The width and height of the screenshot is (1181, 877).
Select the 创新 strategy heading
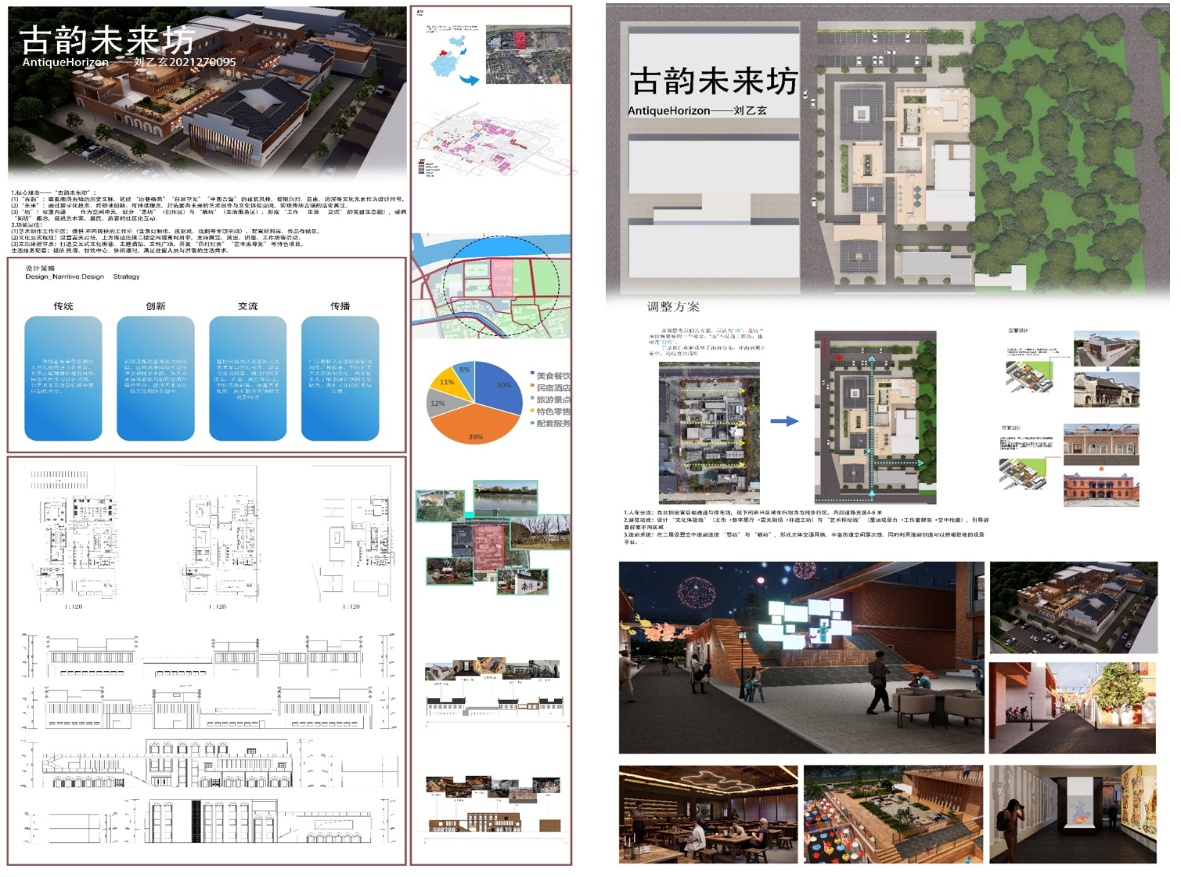pyautogui.click(x=155, y=306)
